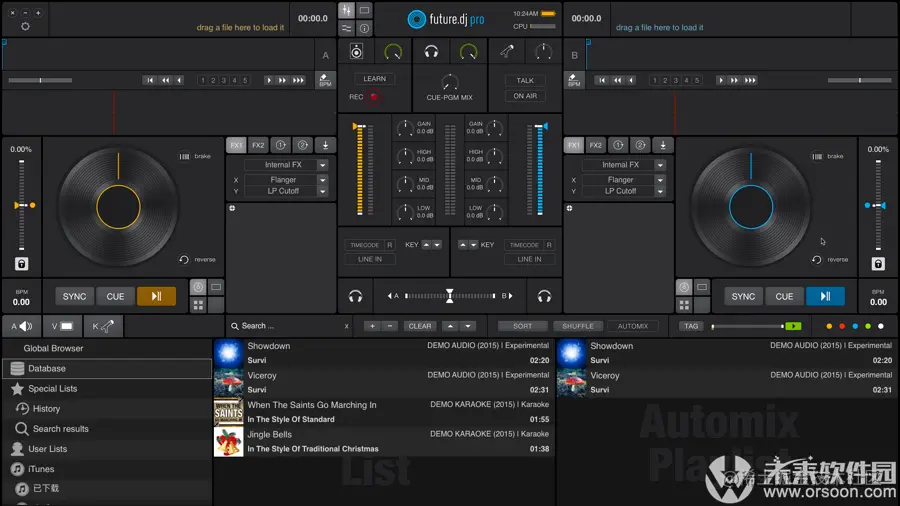Click deck B BPM tap icon

coord(573,80)
